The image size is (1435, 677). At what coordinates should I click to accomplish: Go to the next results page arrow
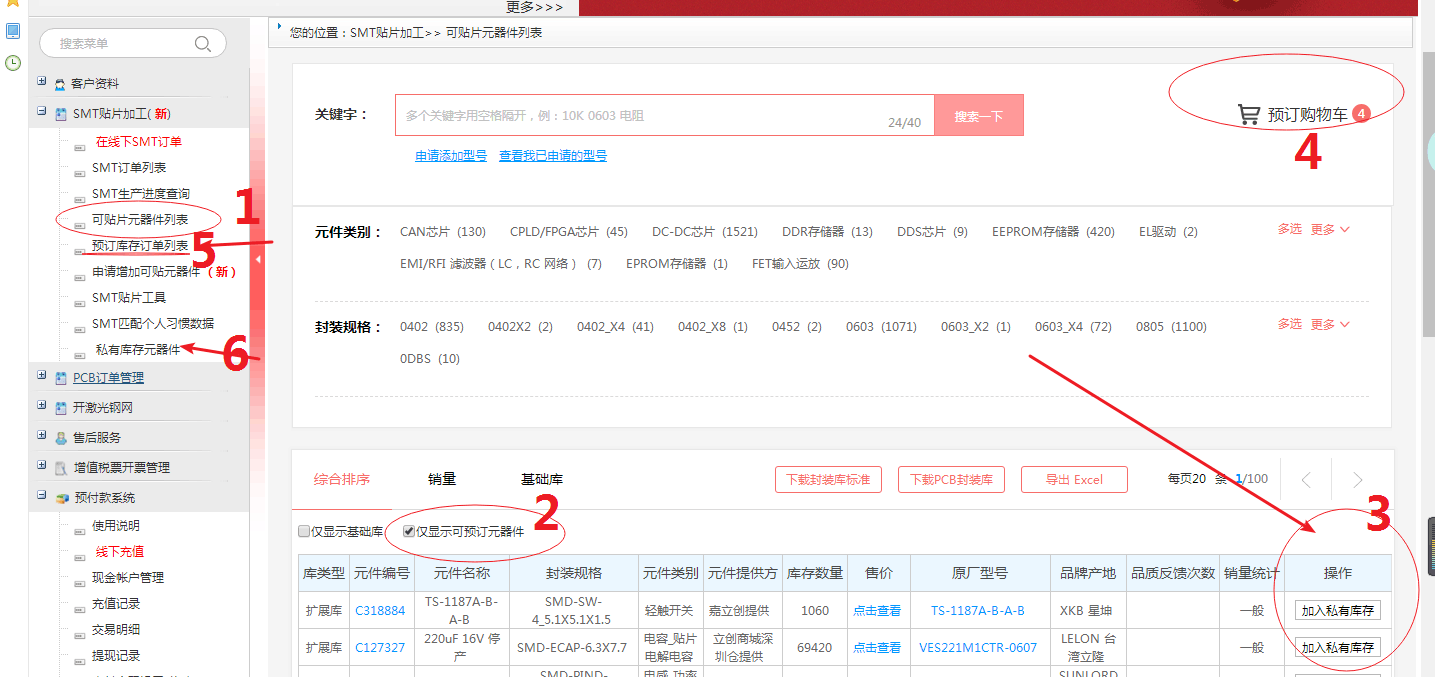pos(1357,480)
